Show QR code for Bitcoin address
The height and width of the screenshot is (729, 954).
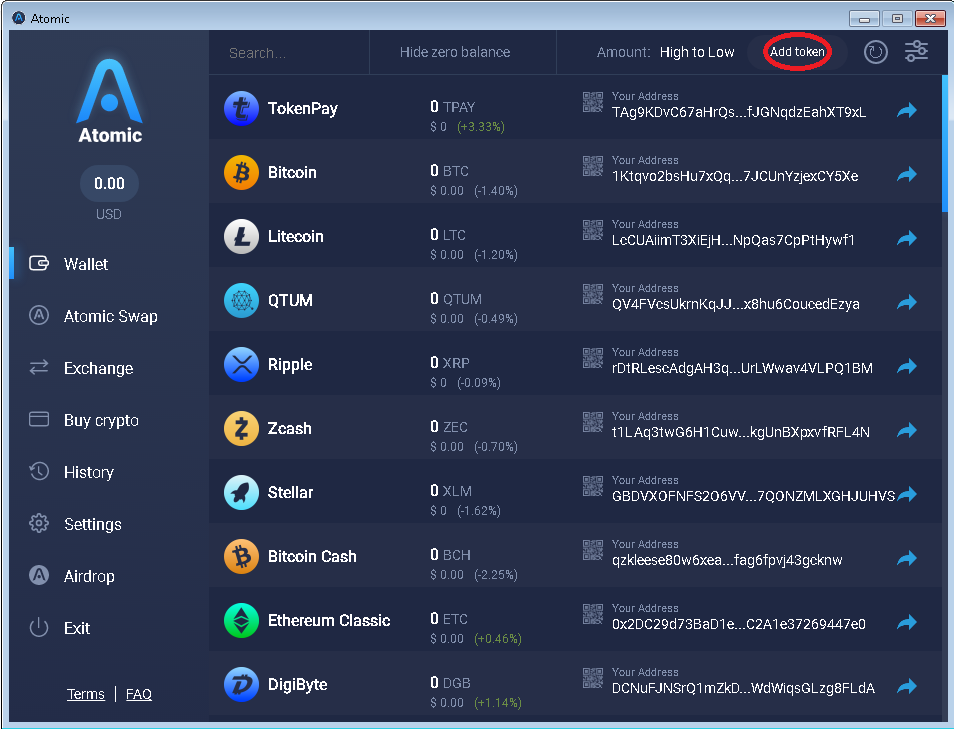593,166
